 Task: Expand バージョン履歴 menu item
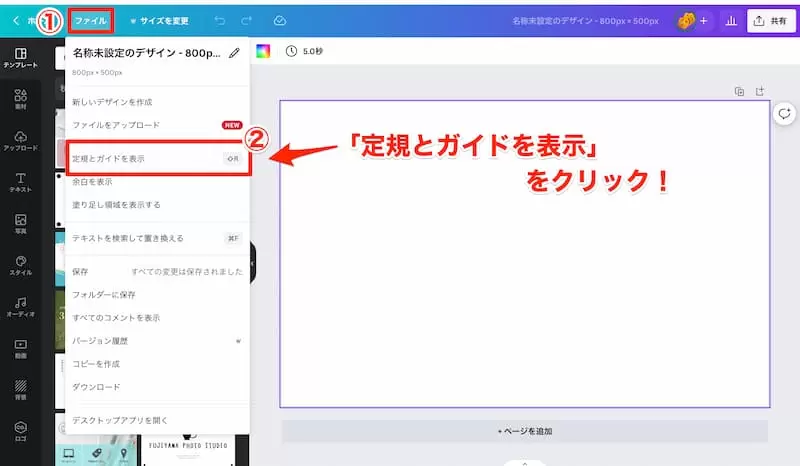click(158, 341)
